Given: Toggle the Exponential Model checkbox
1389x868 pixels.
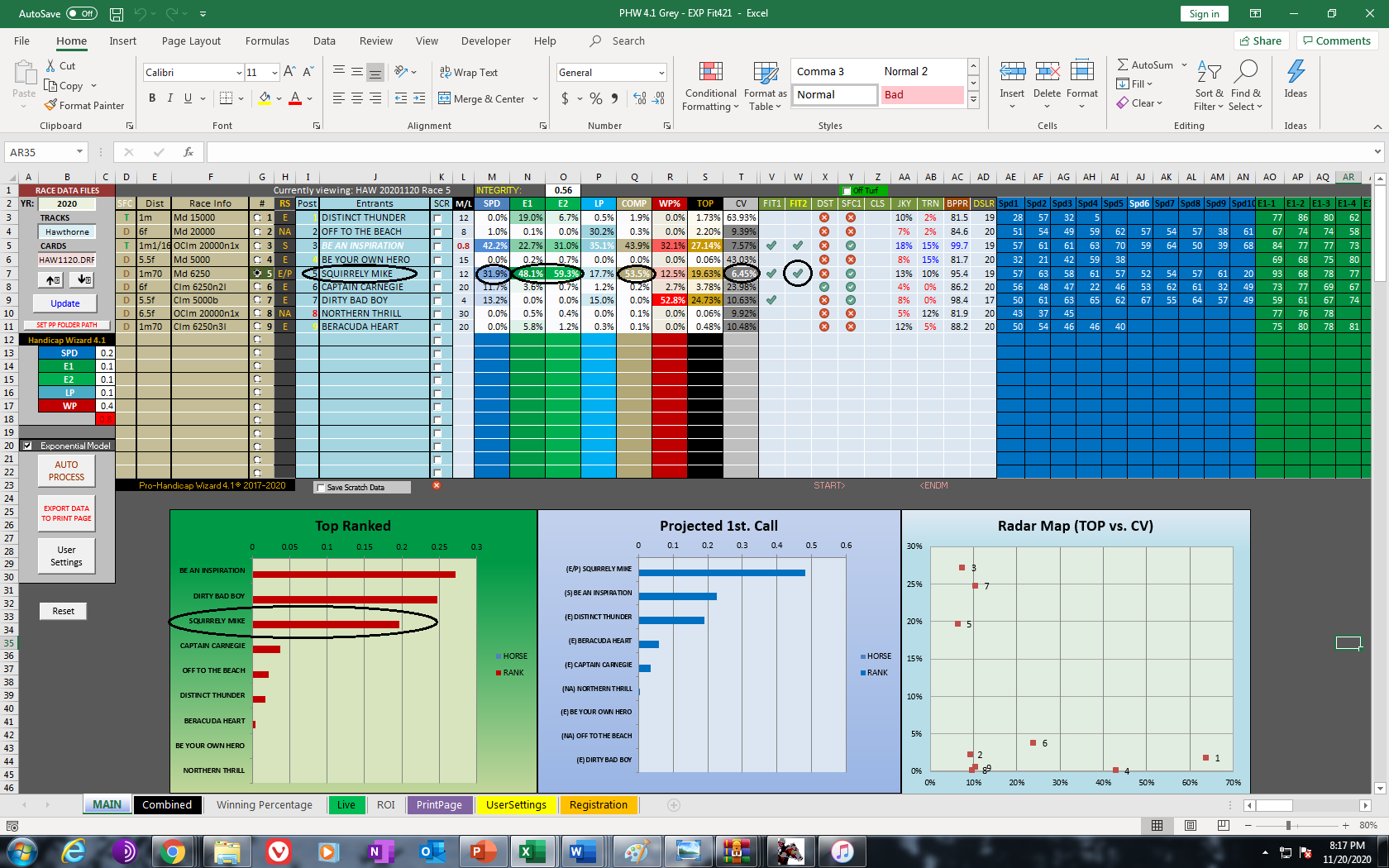Looking at the screenshot, I should 27,446.
